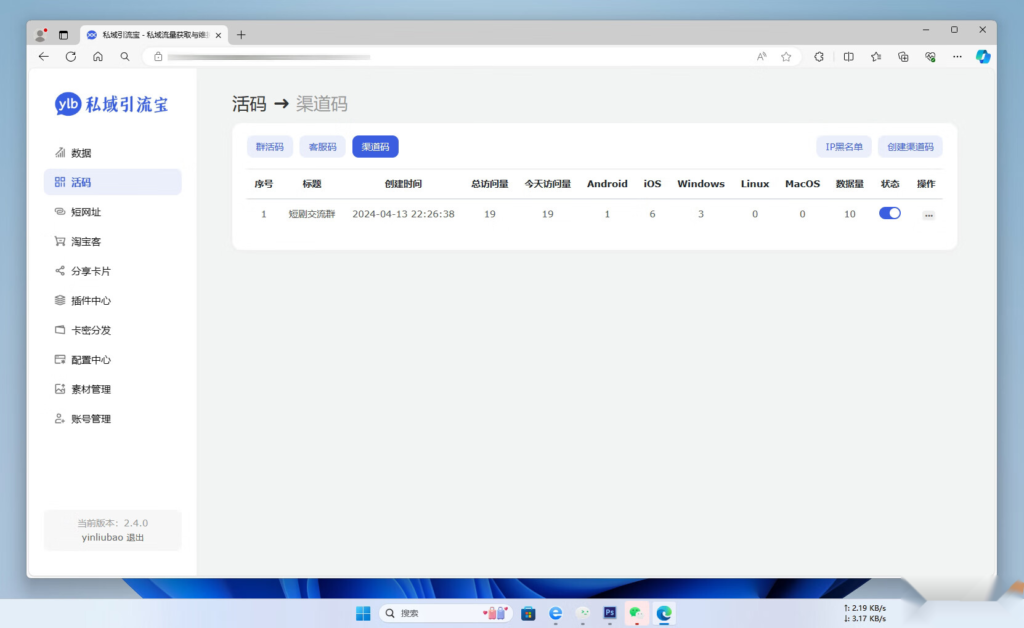Open the tab actions menu icon
1024x628 pixels.
point(63,35)
